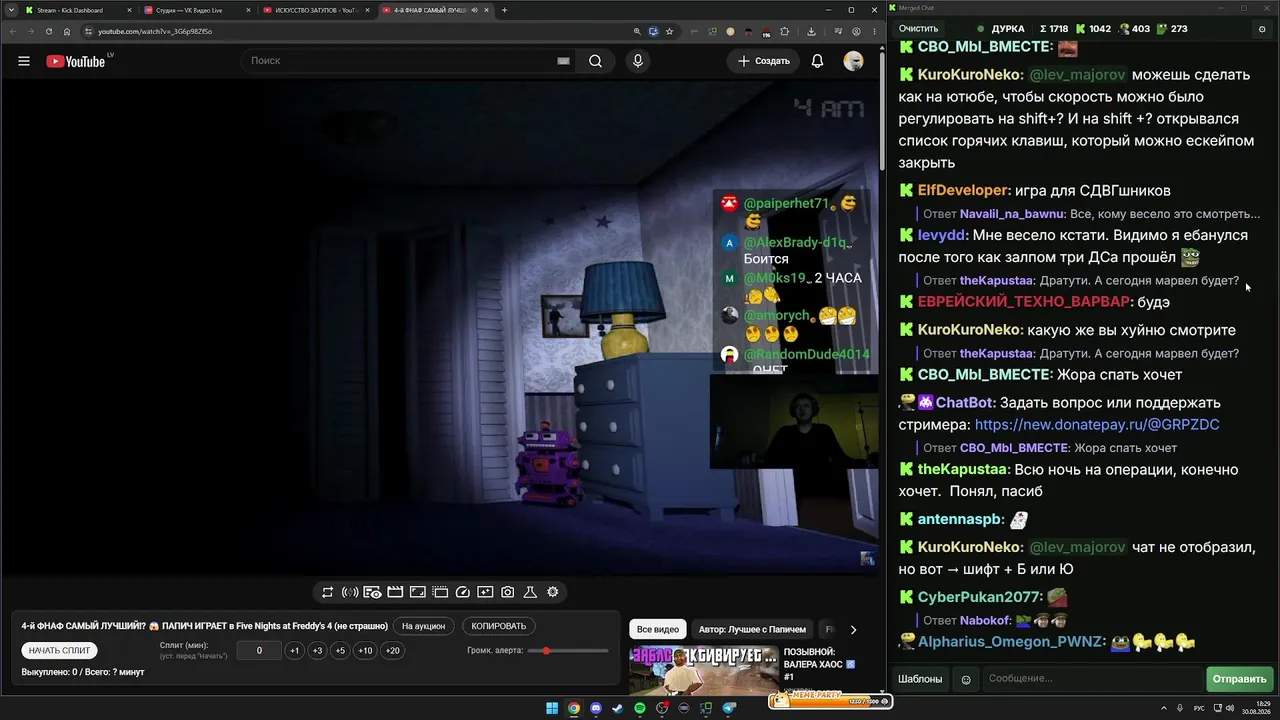Click the sparkle frame icon in toolbar

[485, 592]
